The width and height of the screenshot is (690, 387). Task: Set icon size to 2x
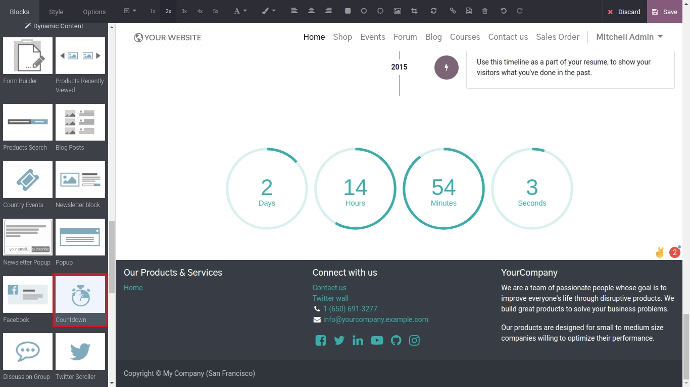pos(168,11)
